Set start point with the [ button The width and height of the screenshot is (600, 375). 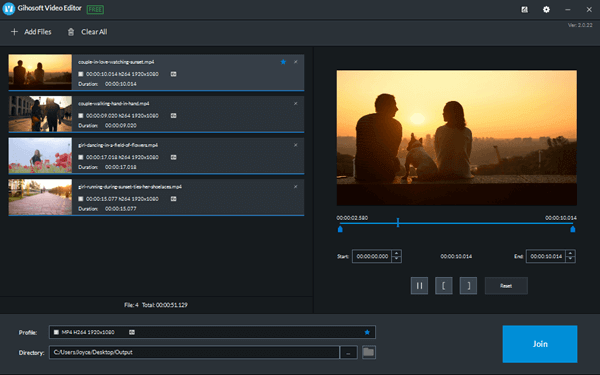(x=444, y=286)
